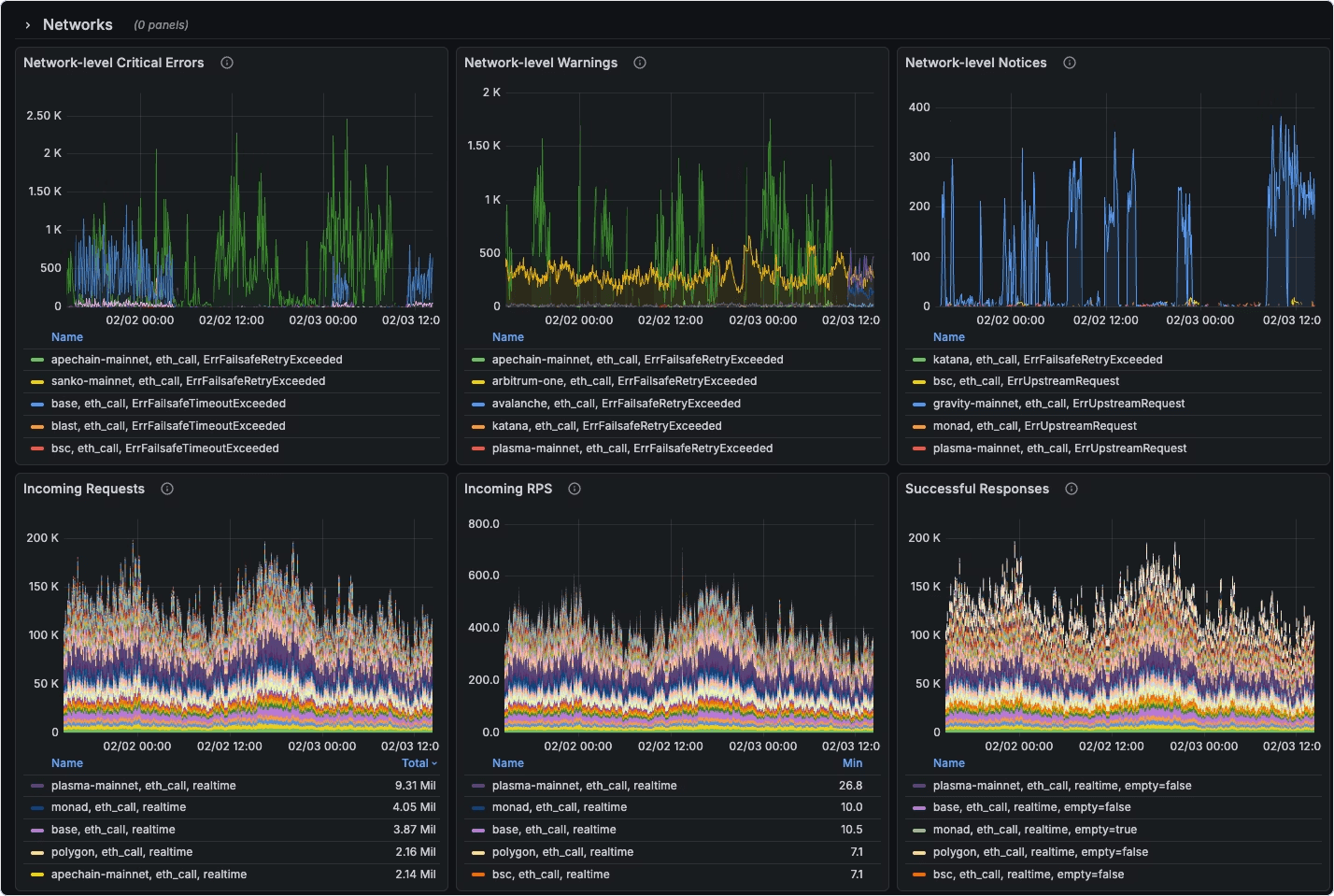Click the info icon on Incoming RPS panel
Image resolution: width=1334 pixels, height=896 pixels.
pos(574,489)
